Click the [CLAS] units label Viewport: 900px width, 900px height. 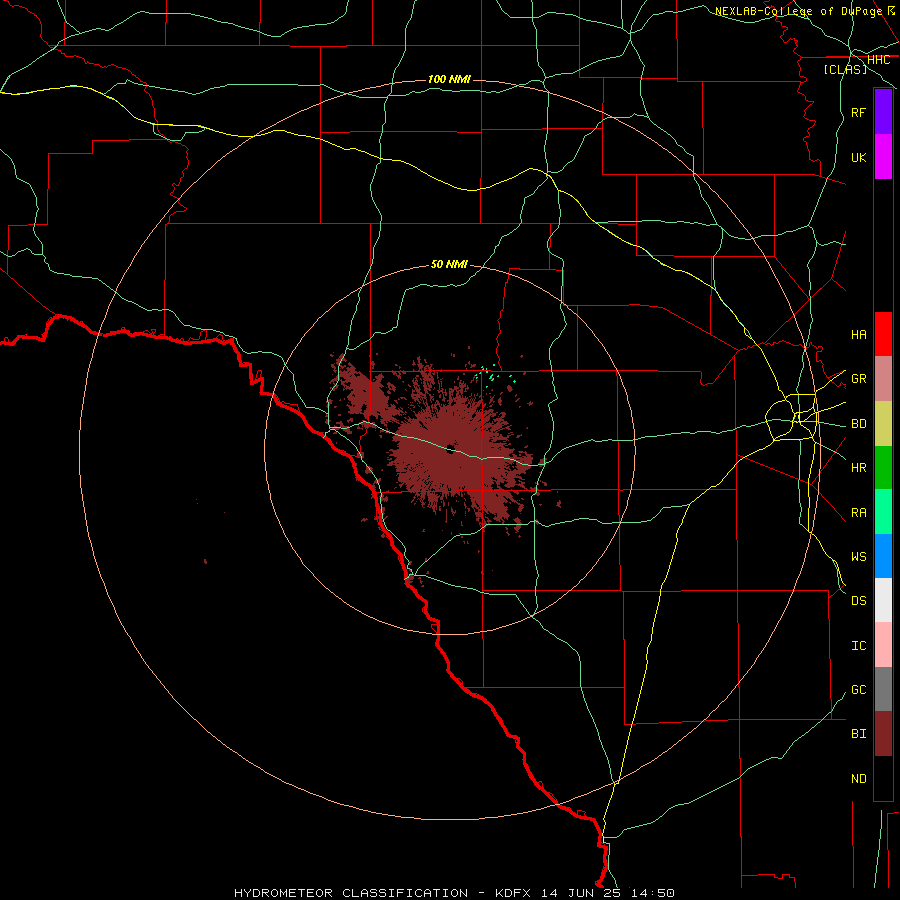(845, 69)
